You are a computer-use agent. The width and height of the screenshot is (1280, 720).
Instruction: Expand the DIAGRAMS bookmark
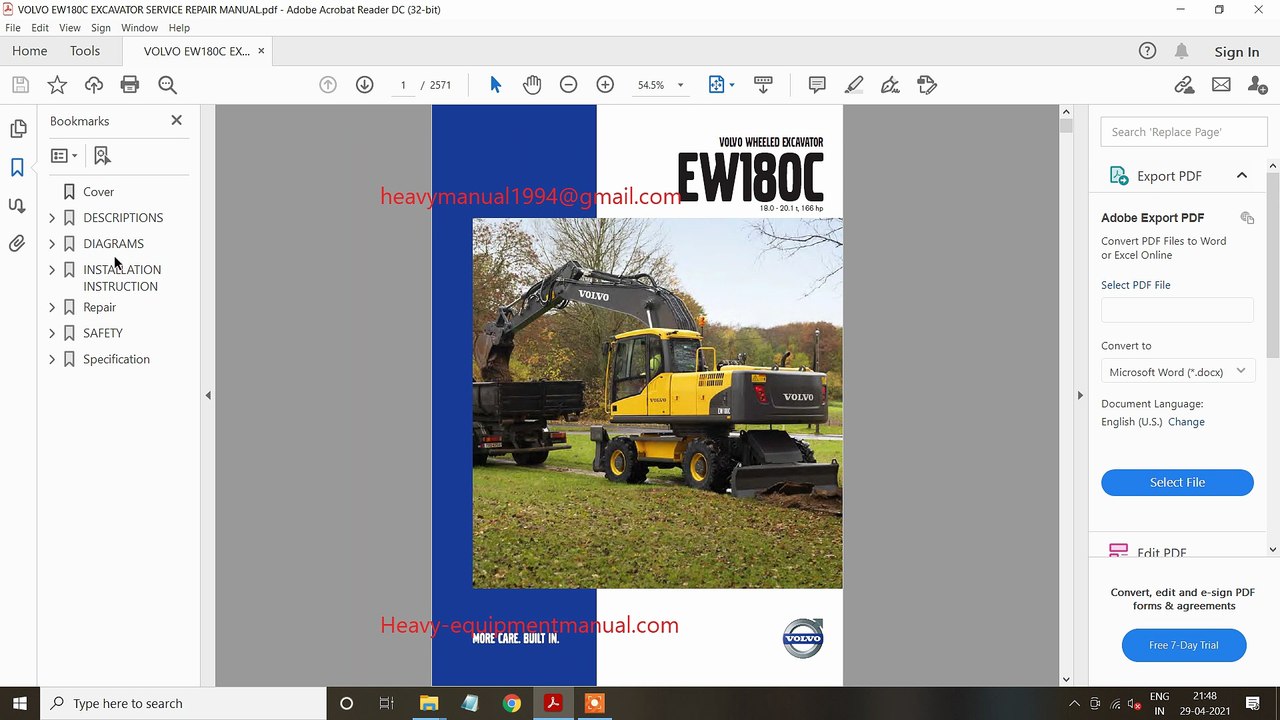pyautogui.click(x=52, y=243)
